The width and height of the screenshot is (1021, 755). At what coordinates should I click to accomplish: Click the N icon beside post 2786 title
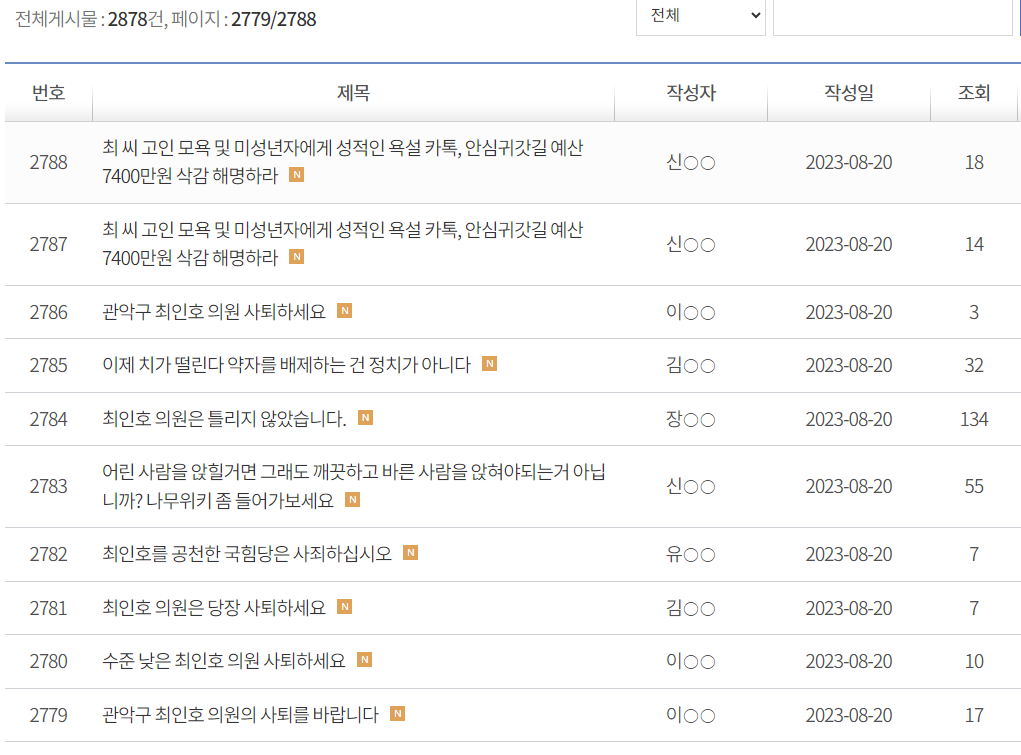point(344,311)
